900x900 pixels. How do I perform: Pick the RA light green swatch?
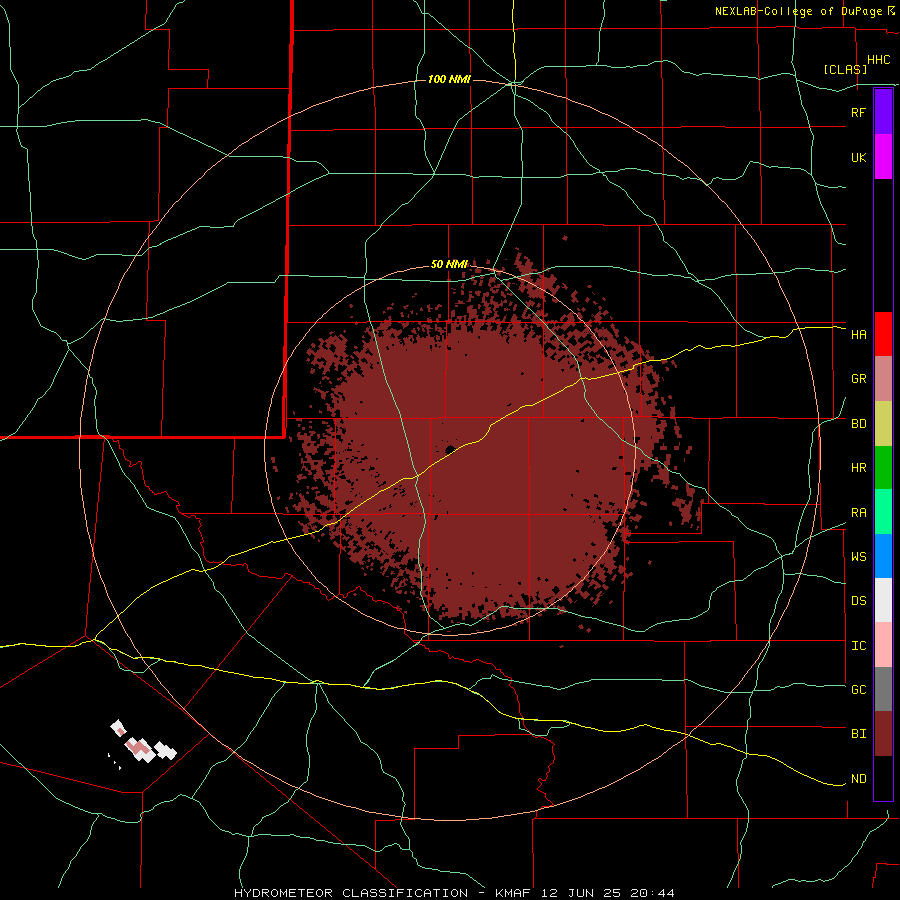point(883,512)
